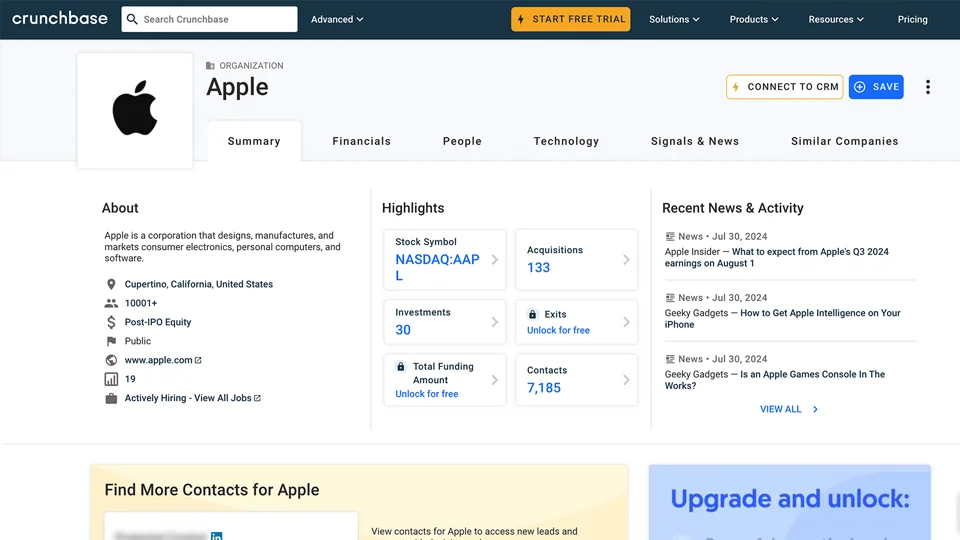Open Apple's Q3 2024 earnings article
The height and width of the screenshot is (540, 960).
pyautogui.click(x=777, y=257)
